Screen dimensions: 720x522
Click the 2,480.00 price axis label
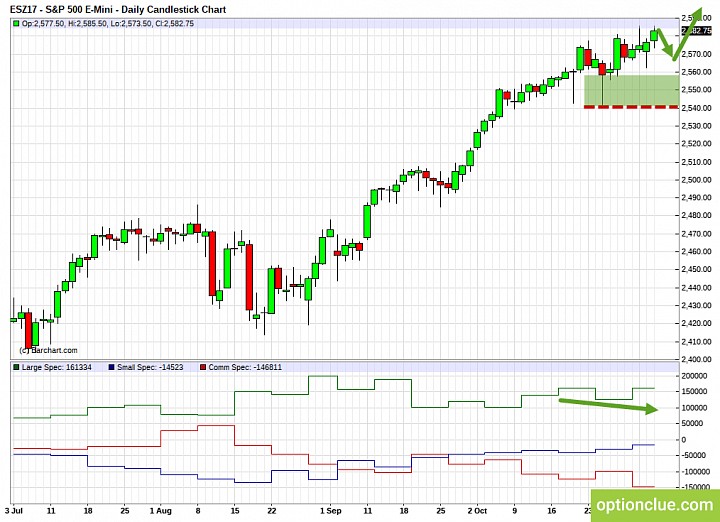696,215
